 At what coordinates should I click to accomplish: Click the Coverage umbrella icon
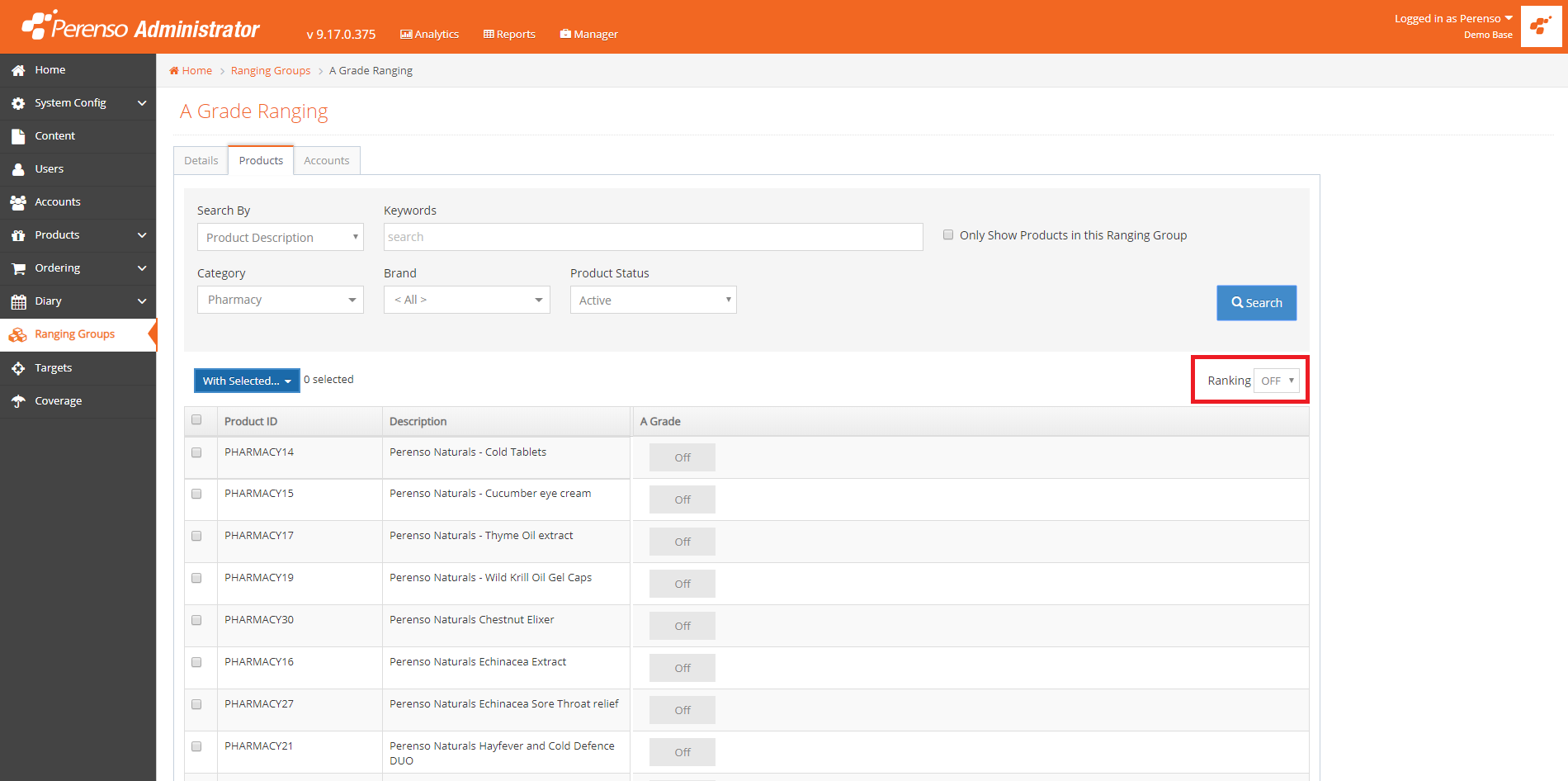tap(18, 401)
